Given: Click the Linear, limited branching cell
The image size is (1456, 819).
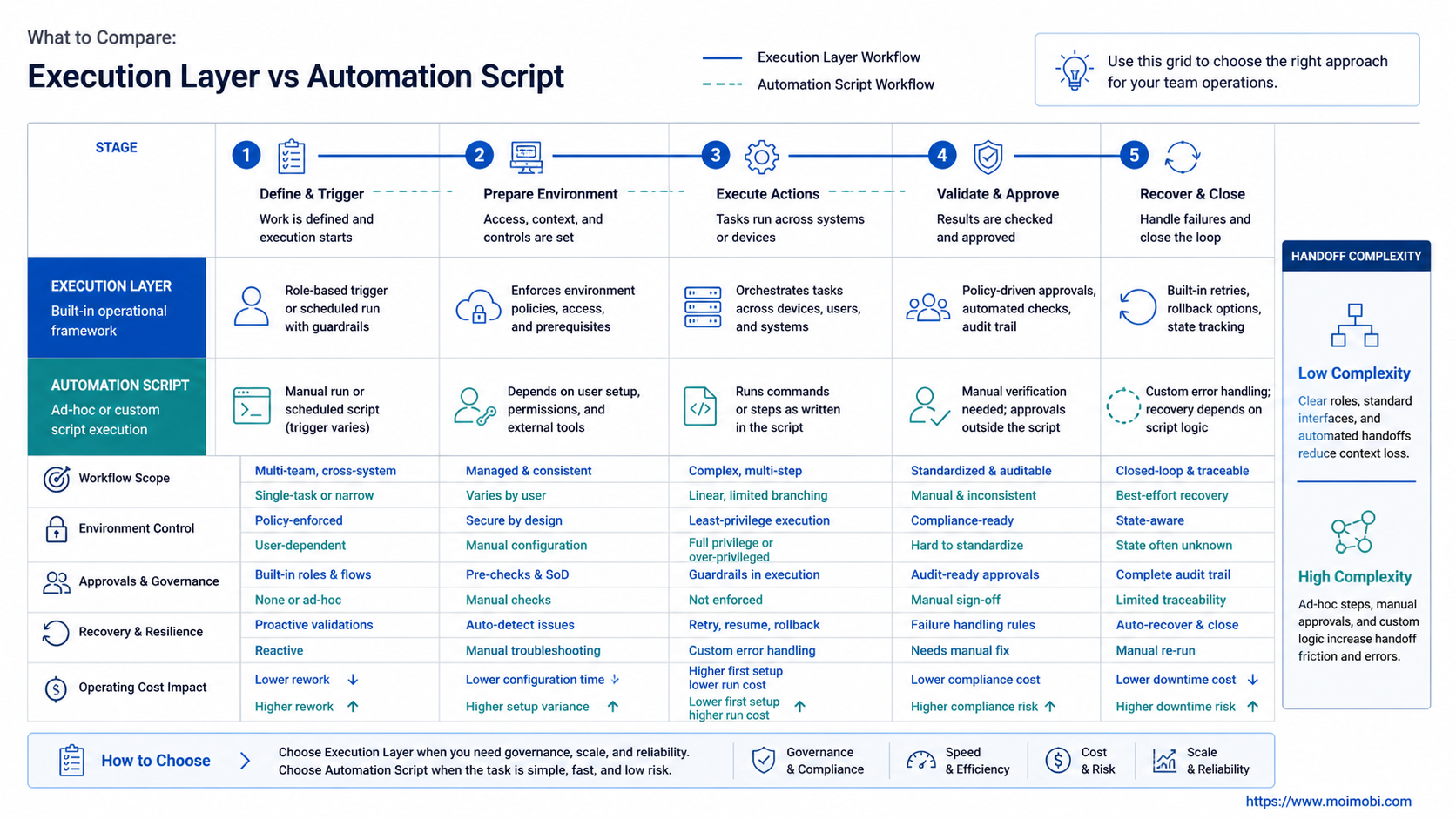Looking at the screenshot, I should 758,496.
